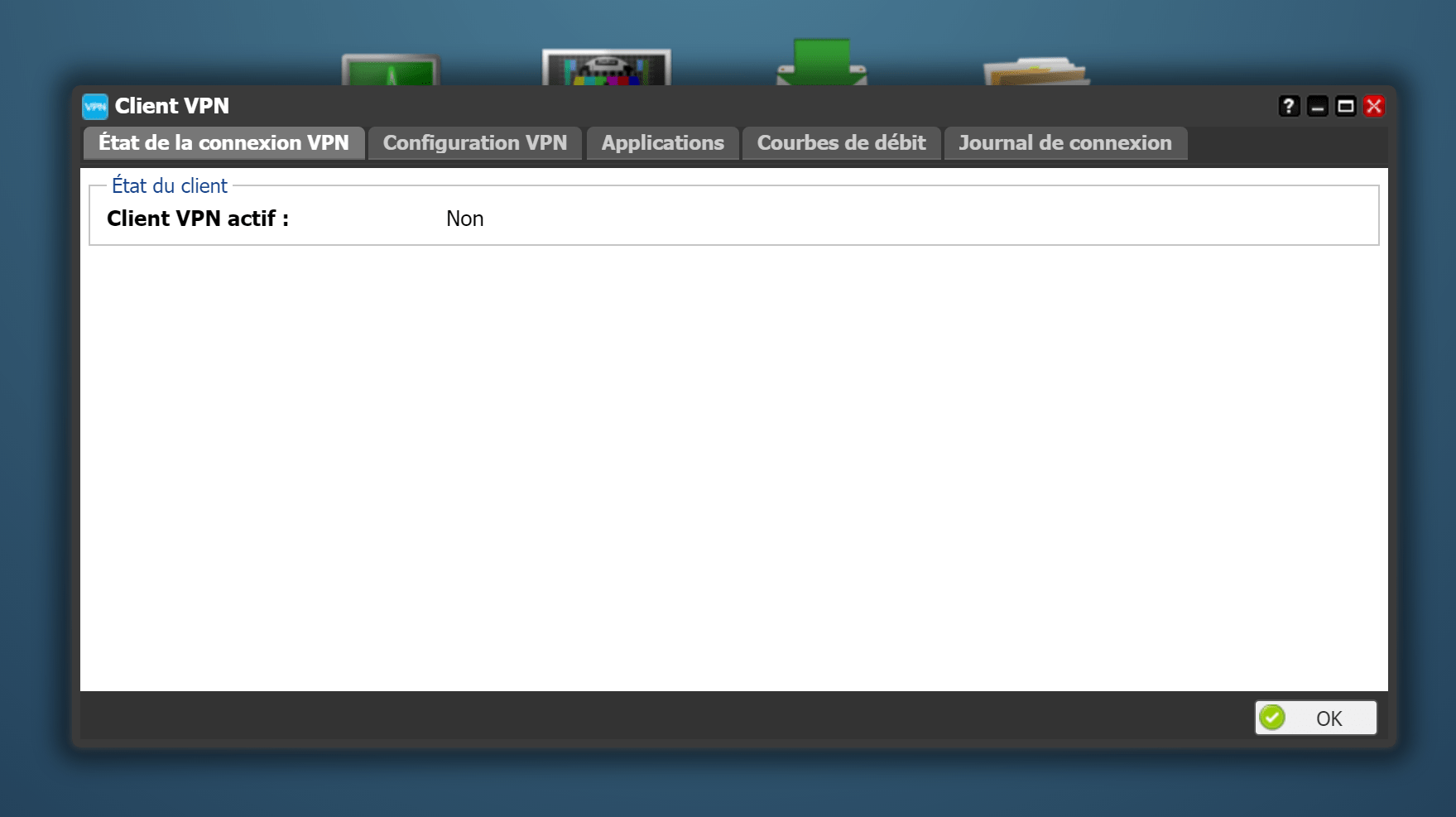Open help with the question mark icon
Screen dimensions: 1456x817
1289,106
